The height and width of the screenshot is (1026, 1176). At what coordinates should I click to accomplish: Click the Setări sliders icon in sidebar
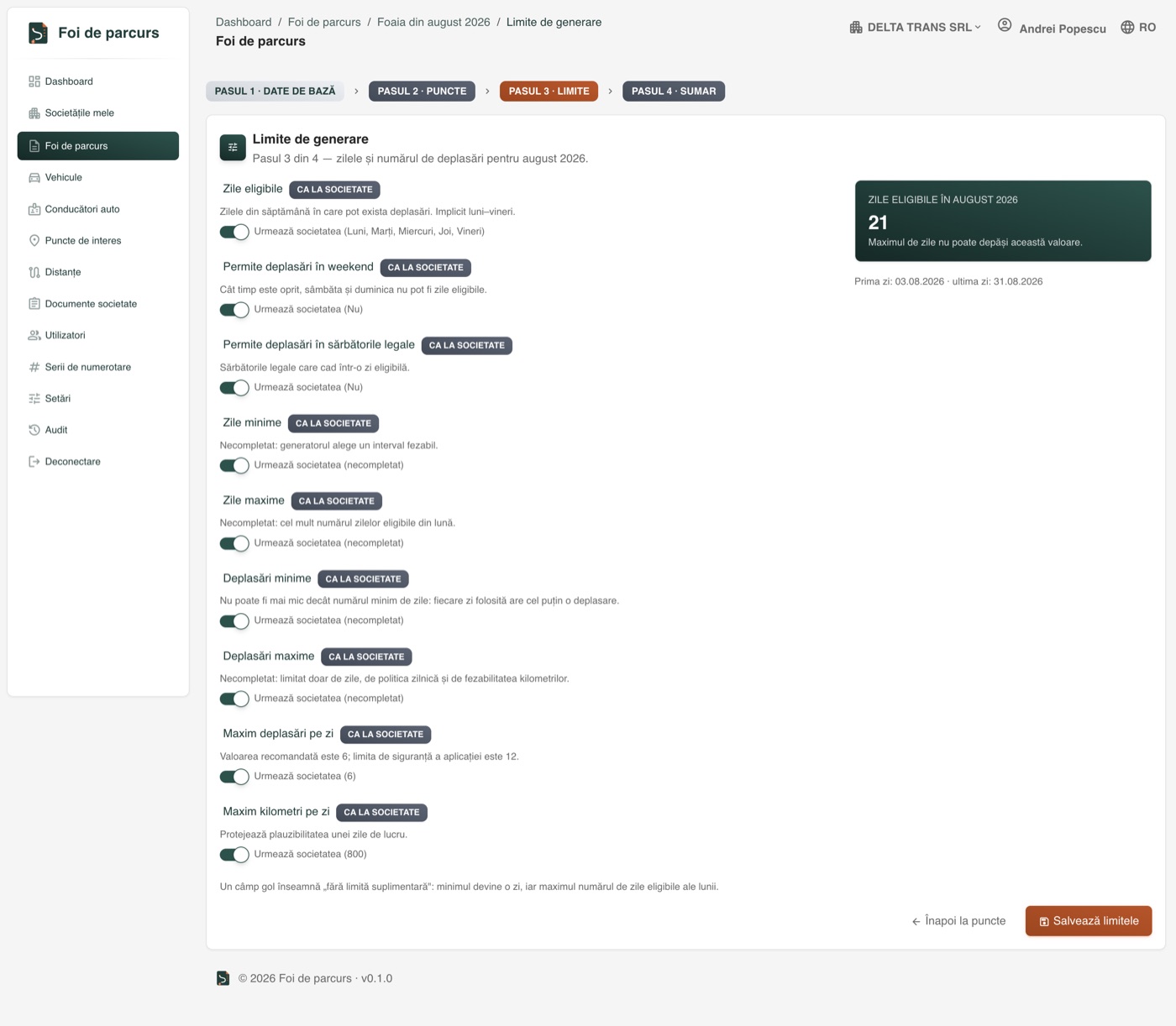34,399
